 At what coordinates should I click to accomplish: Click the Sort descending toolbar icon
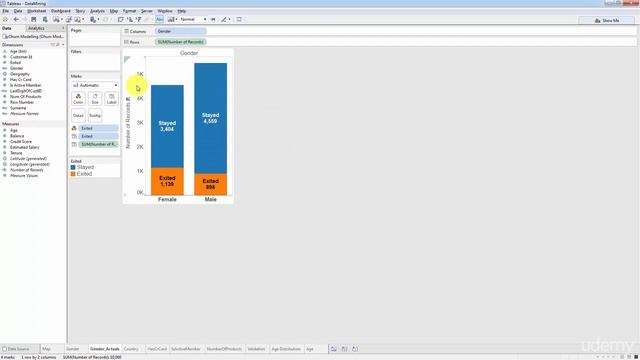138,19
